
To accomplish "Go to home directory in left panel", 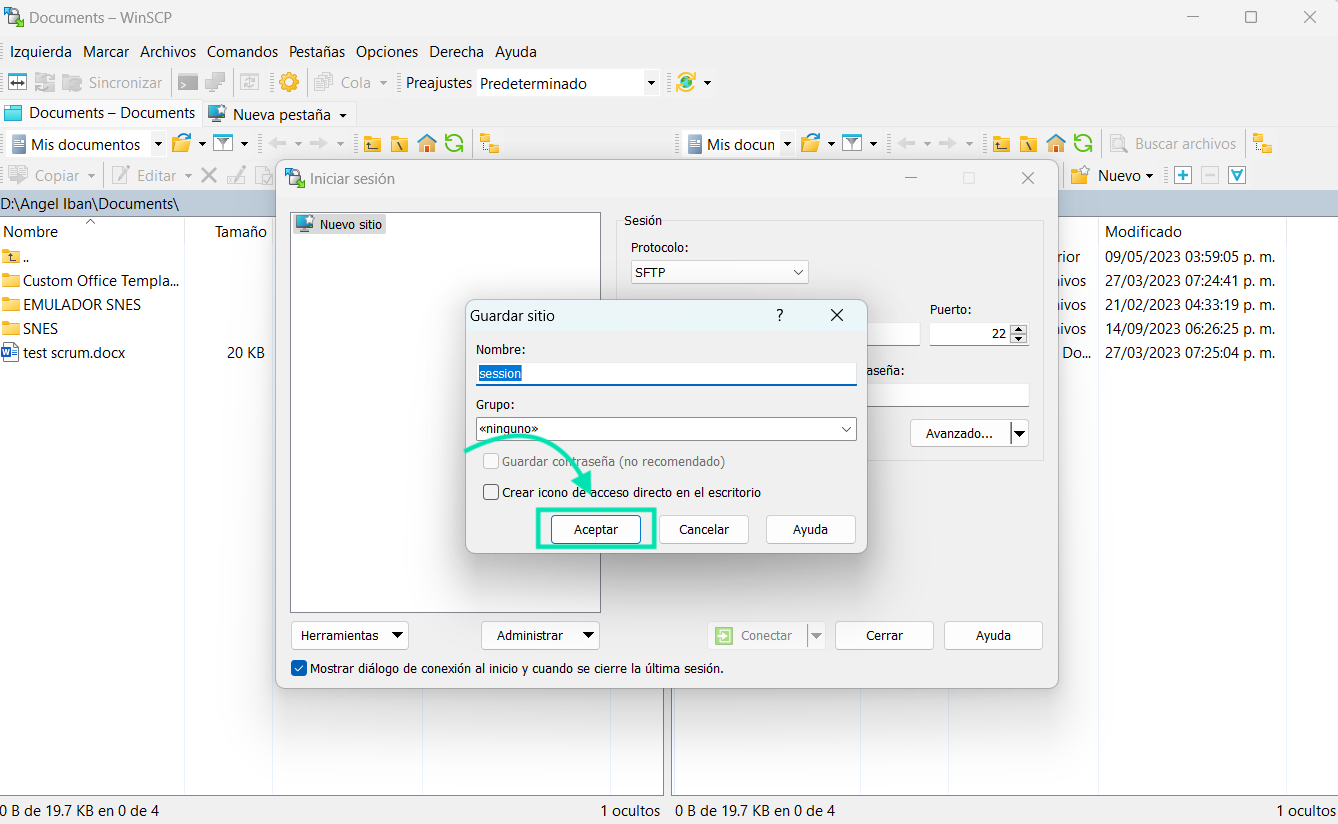I will pos(427,144).
